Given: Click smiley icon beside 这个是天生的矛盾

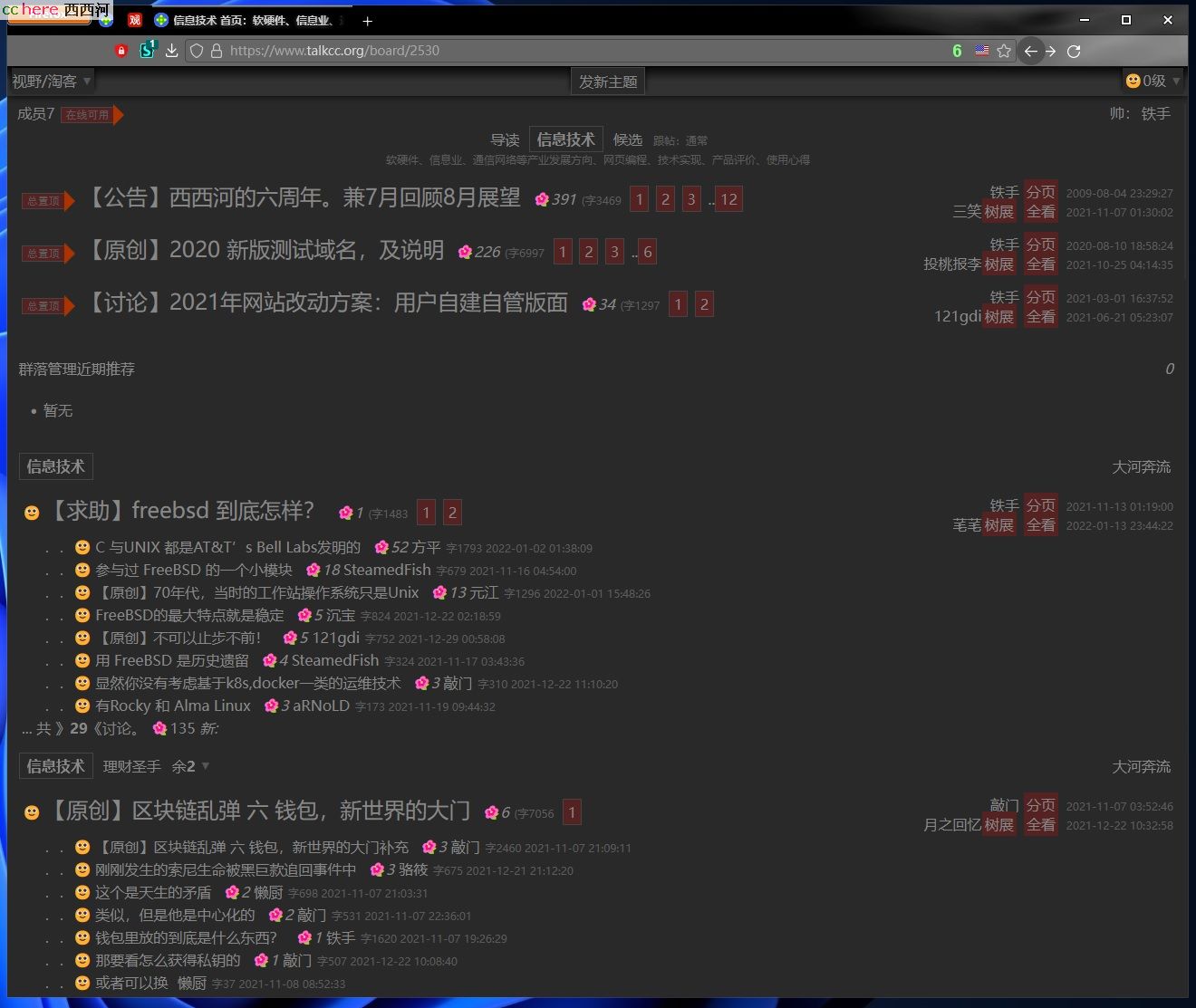Looking at the screenshot, I should pyautogui.click(x=82, y=892).
